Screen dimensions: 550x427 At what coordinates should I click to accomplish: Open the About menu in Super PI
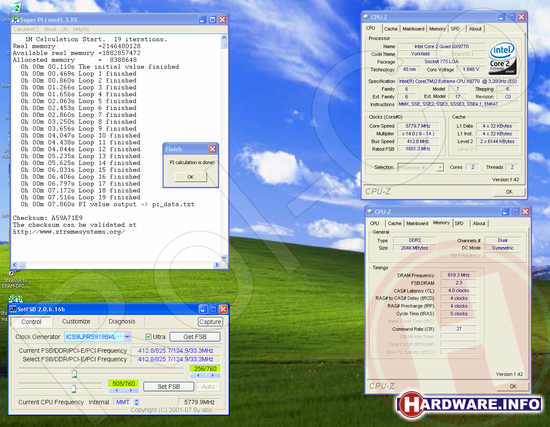(56, 29)
